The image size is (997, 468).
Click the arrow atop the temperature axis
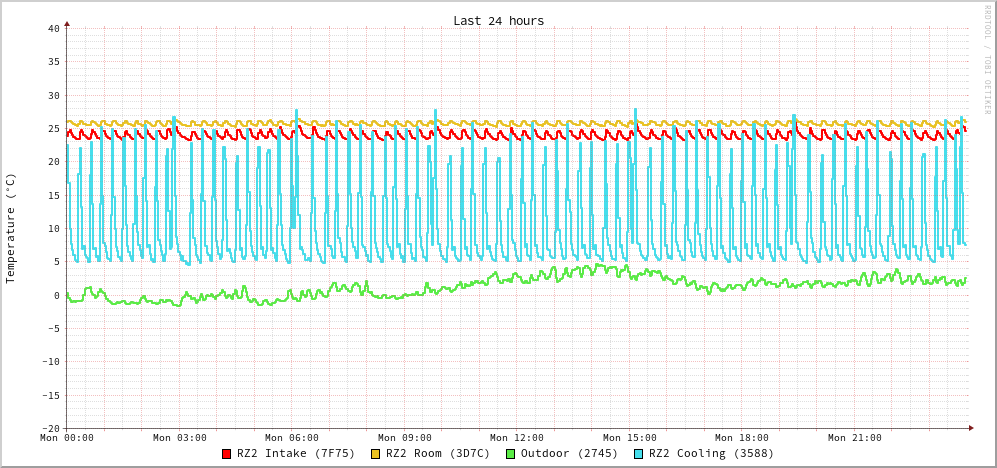coord(67,23)
